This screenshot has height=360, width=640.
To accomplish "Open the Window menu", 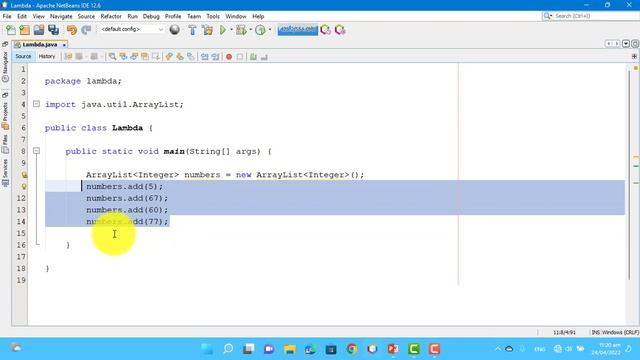I will point(236,16).
